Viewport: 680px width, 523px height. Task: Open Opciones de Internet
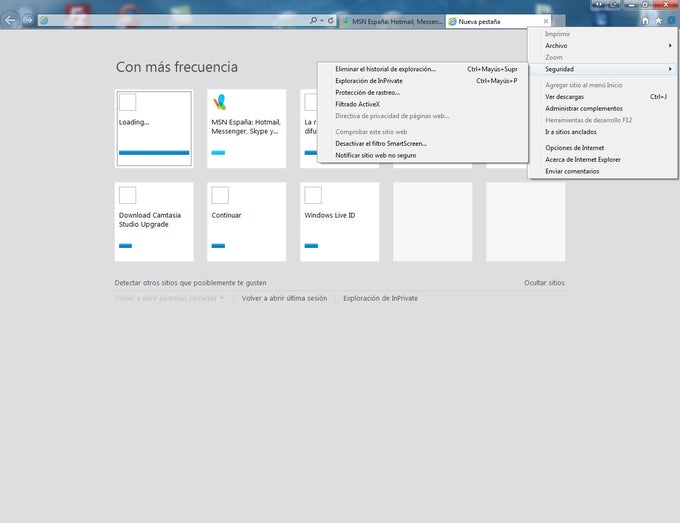[603, 148]
